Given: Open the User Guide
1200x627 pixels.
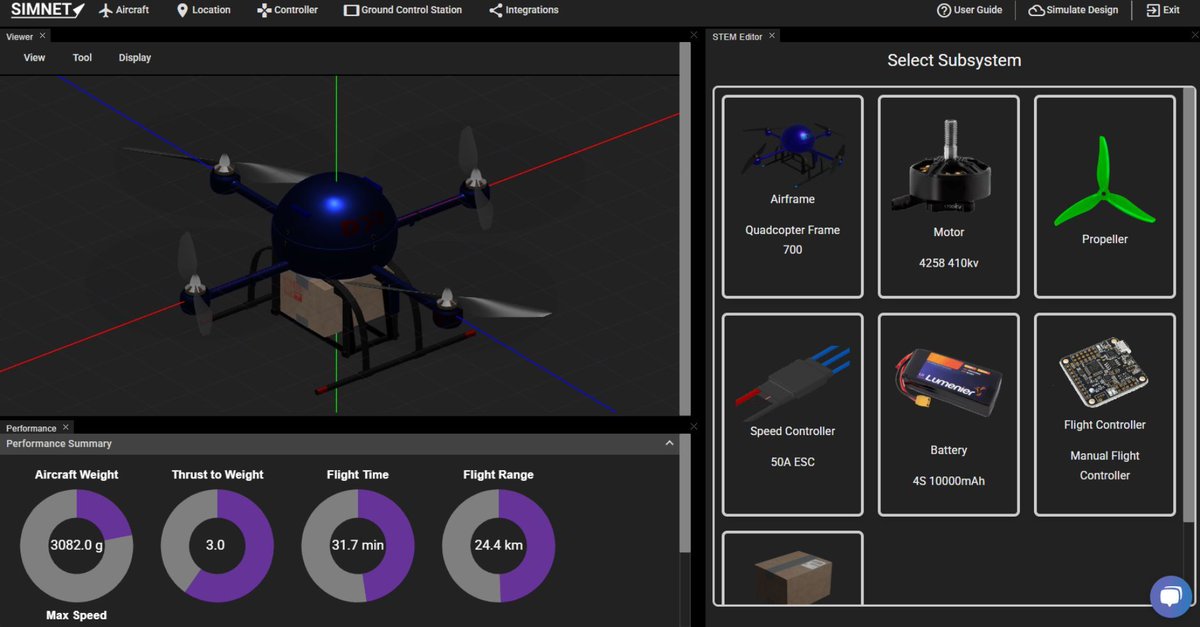Looking at the screenshot, I should point(969,10).
